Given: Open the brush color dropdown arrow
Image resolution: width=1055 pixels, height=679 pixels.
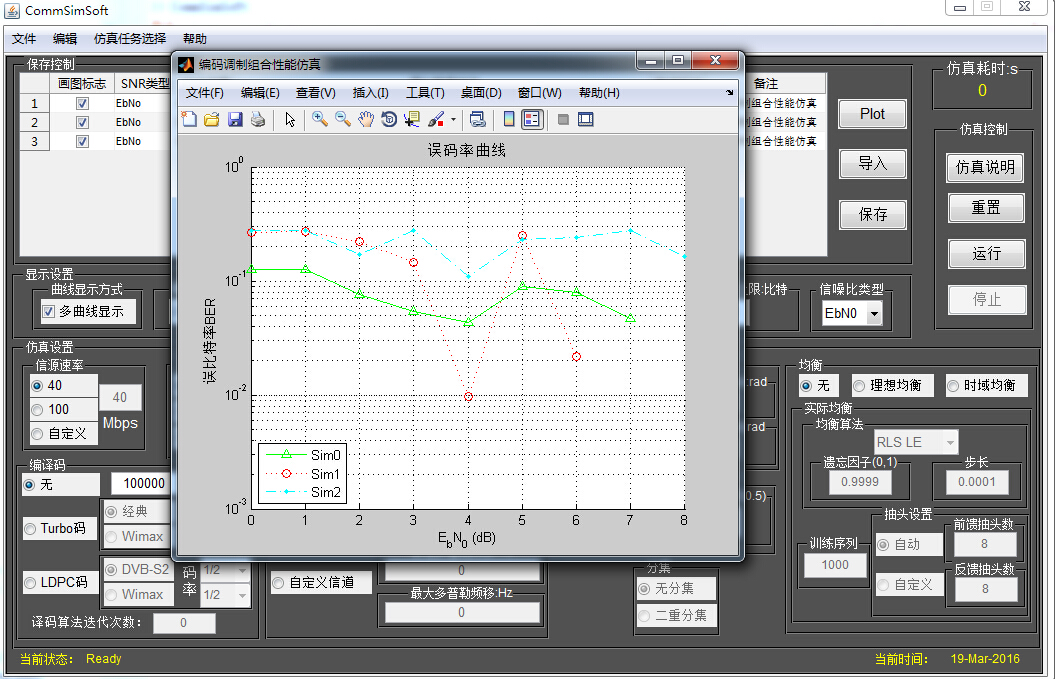Looking at the screenshot, I should (453, 120).
